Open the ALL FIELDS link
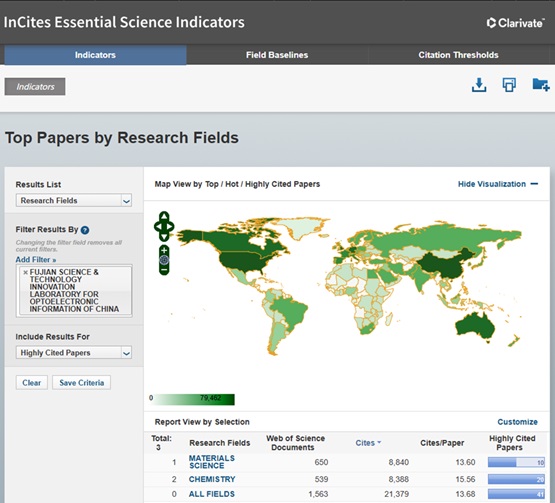This screenshot has height=503, width=555. tap(212, 494)
